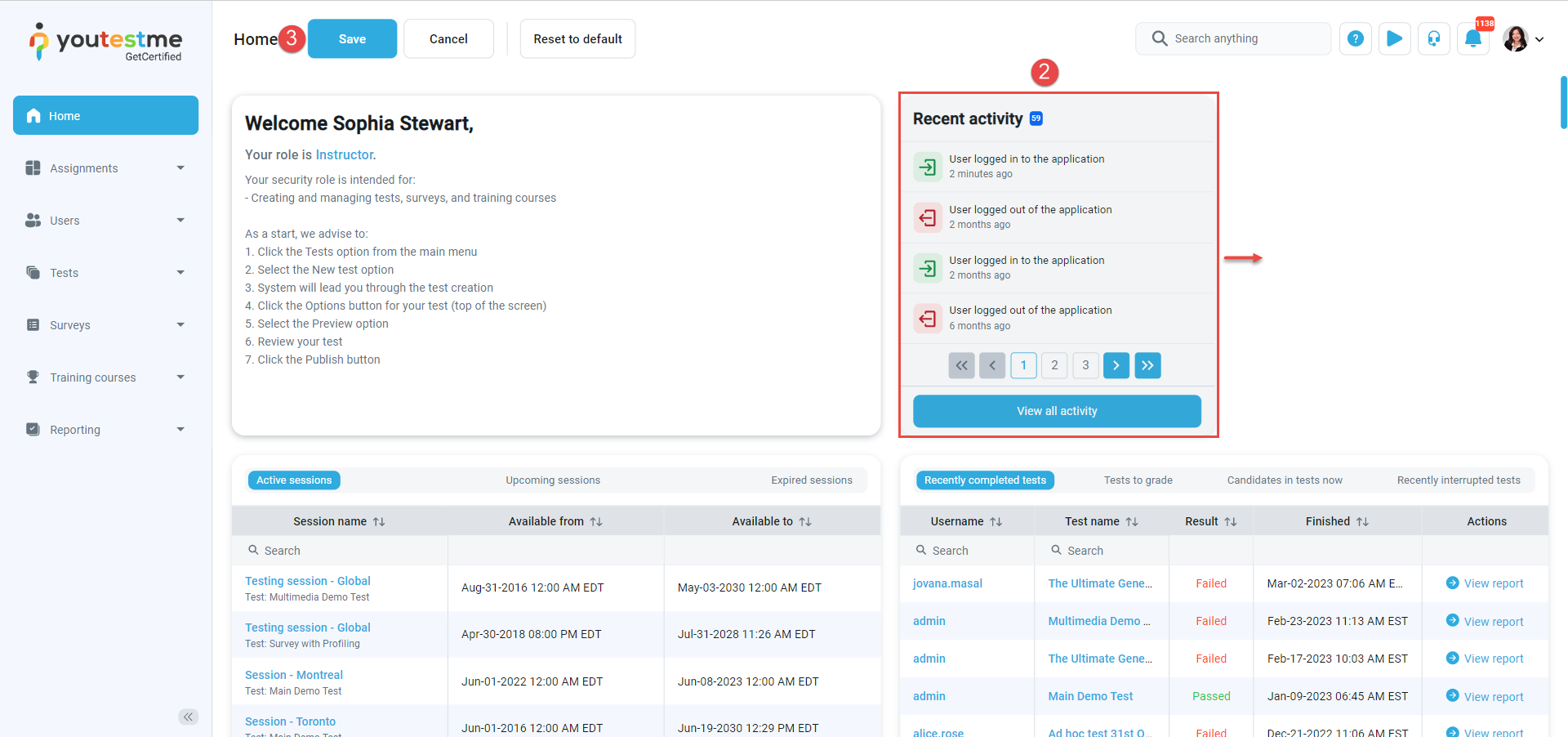Toggle sorting on Finished column
1568x737 pixels.
tap(1362, 521)
